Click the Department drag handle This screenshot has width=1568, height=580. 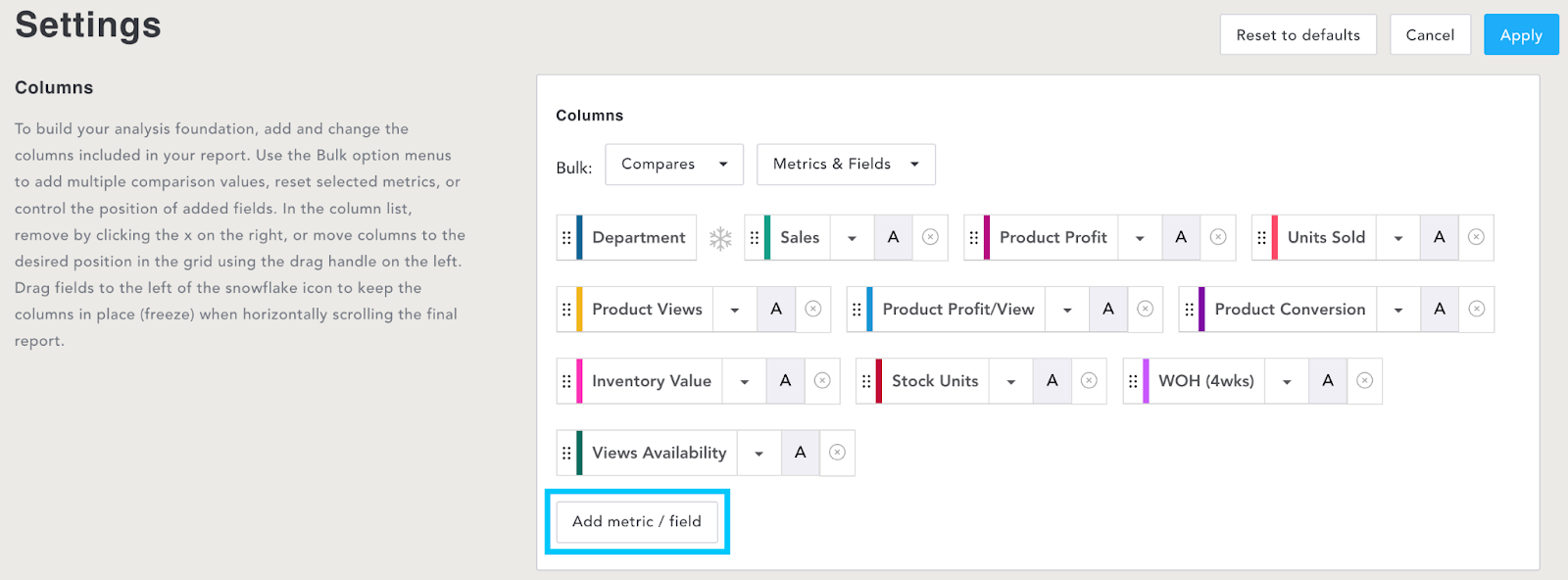[566, 238]
